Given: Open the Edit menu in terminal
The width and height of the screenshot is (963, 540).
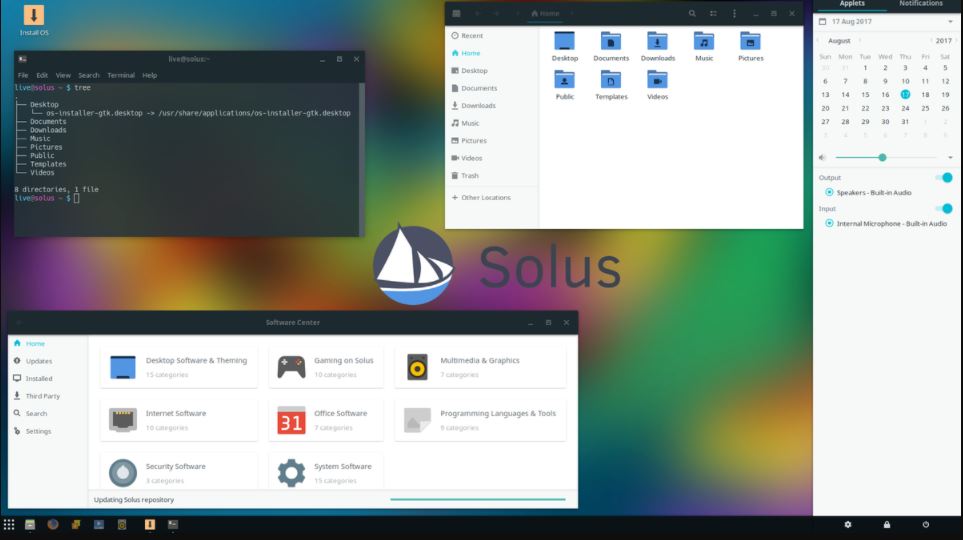Looking at the screenshot, I should coord(42,75).
